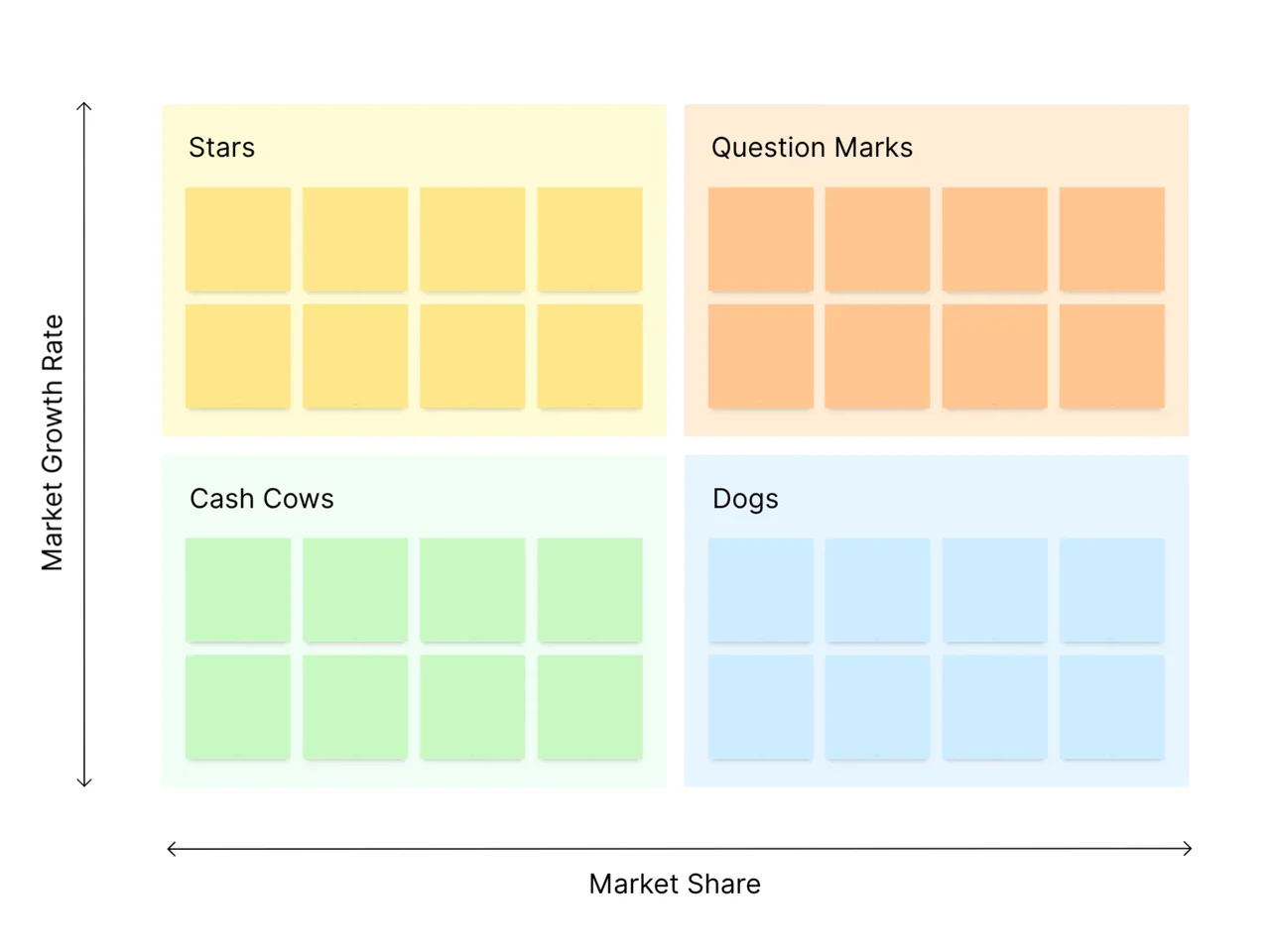The width and height of the screenshot is (1270, 952).
Task: Select the Market Growth Rate vertical label
Action: (52, 443)
